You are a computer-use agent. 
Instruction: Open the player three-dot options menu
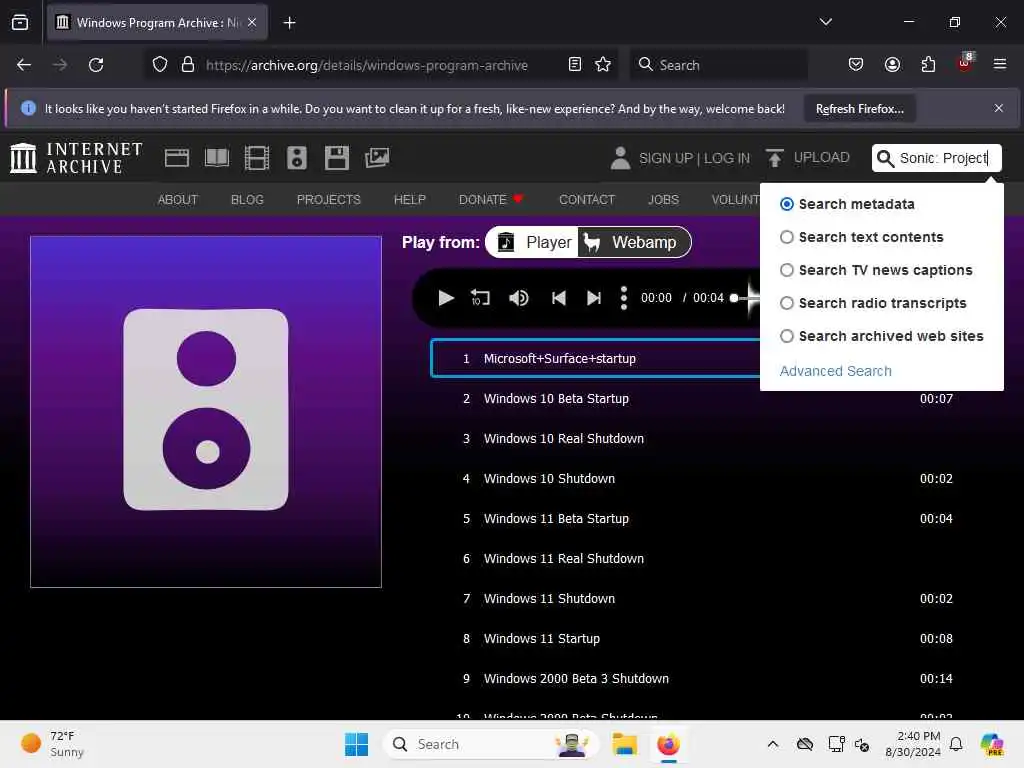tap(624, 298)
